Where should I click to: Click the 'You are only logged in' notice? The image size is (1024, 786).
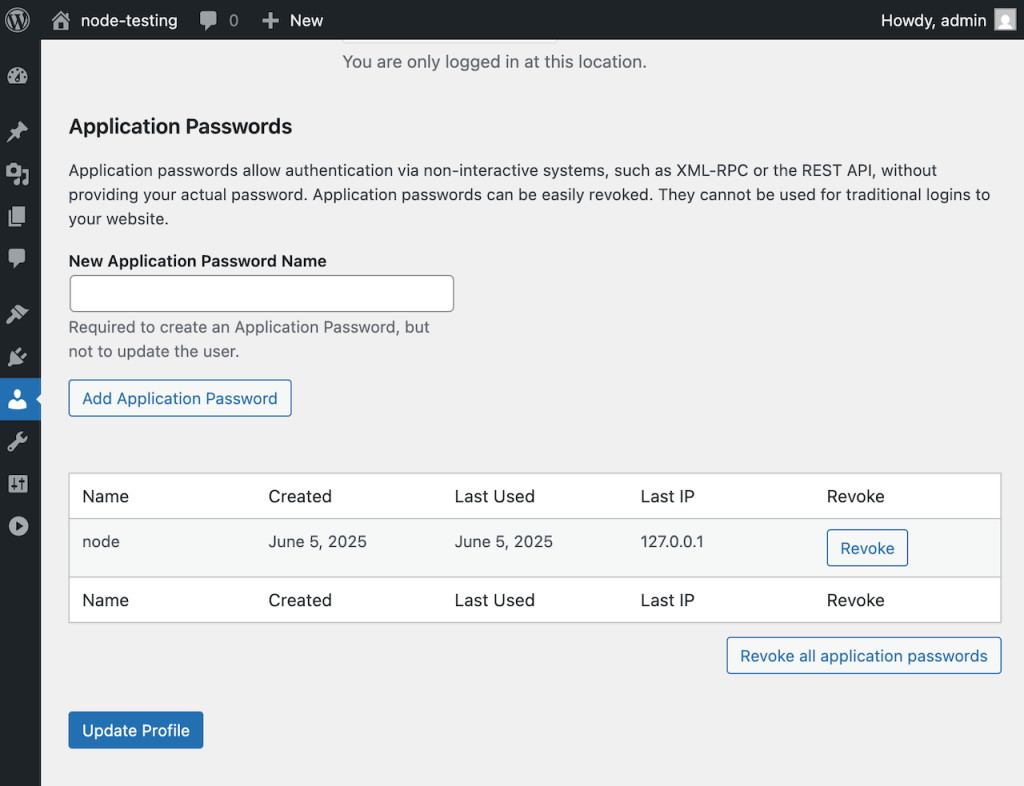494,61
